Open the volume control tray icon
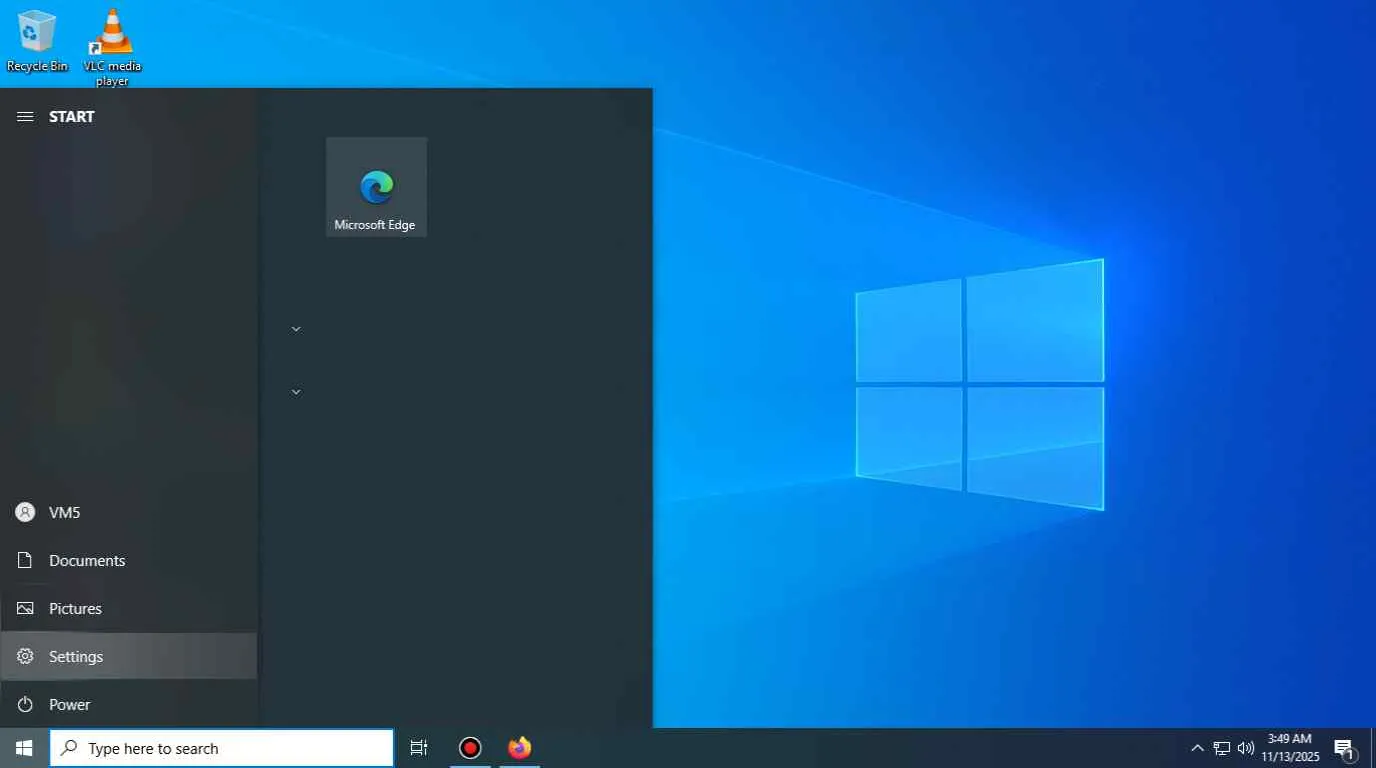This screenshot has height=768, width=1376. pyautogui.click(x=1246, y=748)
